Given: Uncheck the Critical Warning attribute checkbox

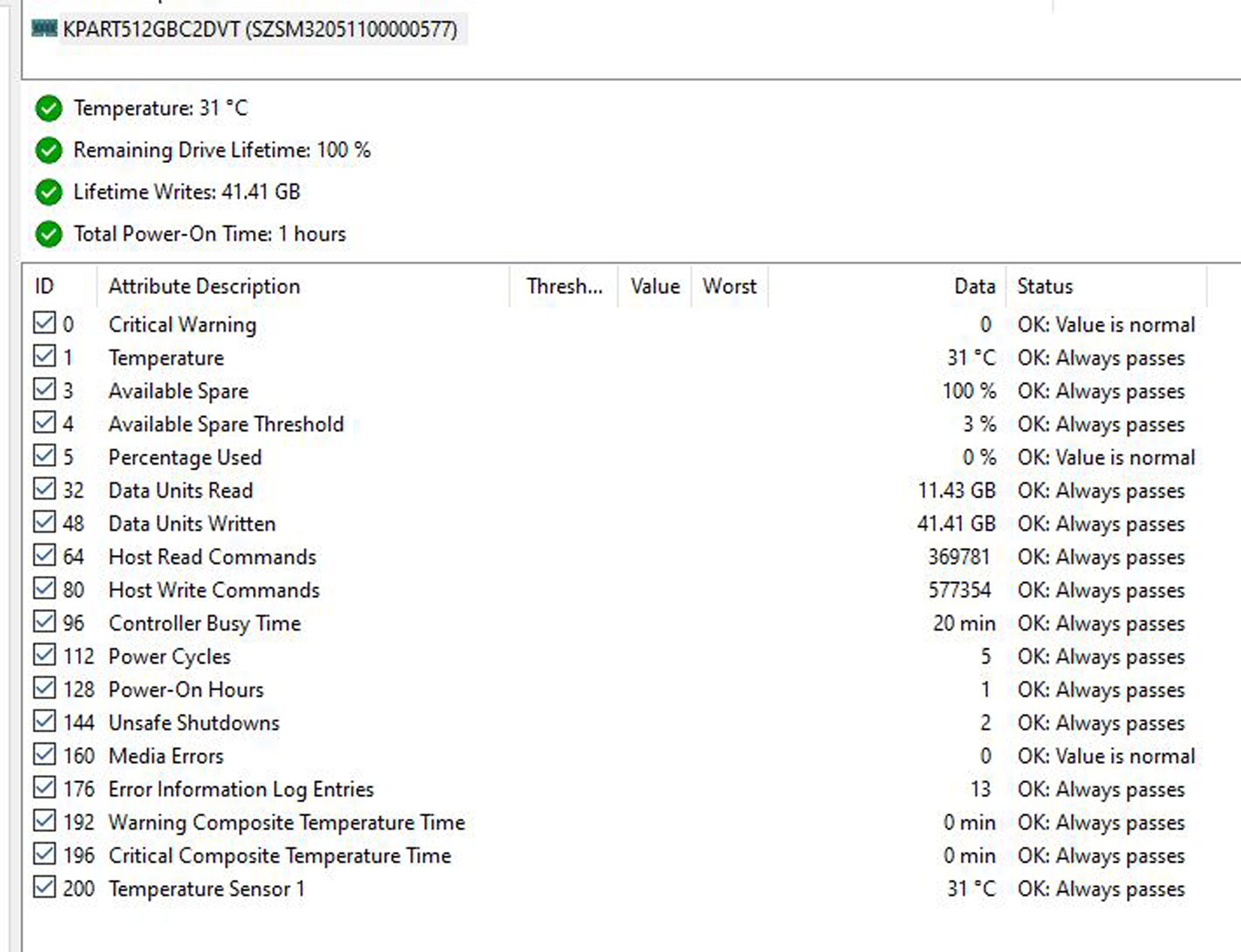Looking at the screenshot, I should [x=44, y=324].
